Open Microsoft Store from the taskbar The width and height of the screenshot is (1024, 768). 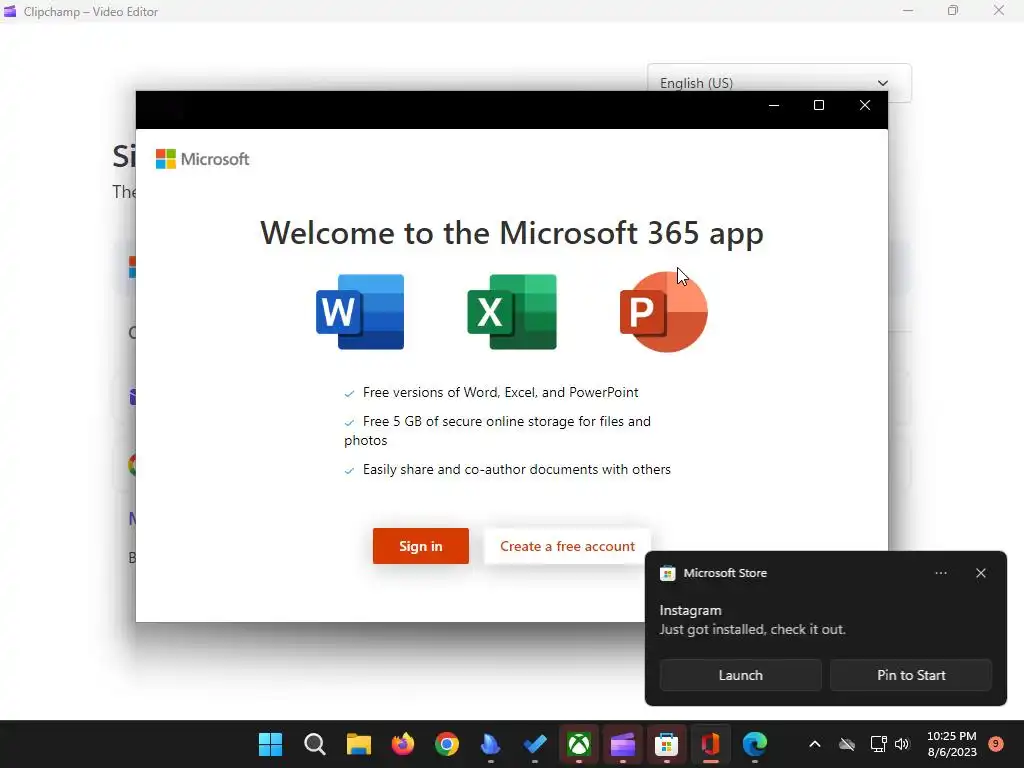click(666, 744)
